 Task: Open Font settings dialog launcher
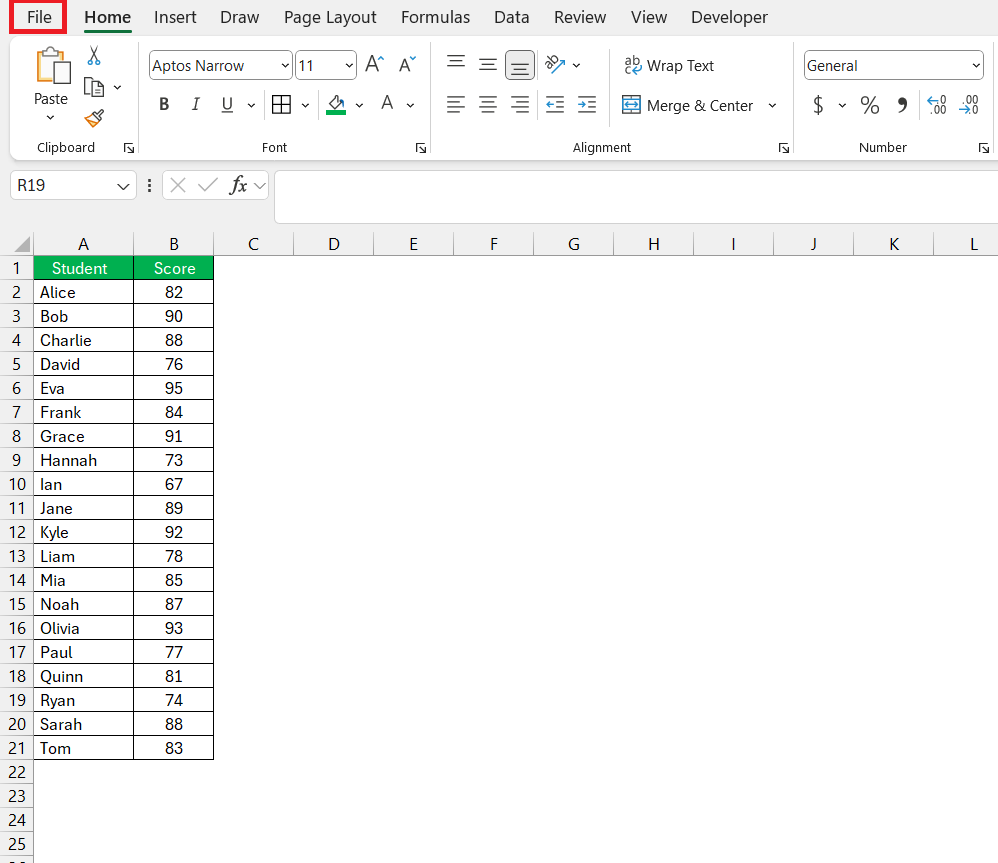click(x=421, y=148)
